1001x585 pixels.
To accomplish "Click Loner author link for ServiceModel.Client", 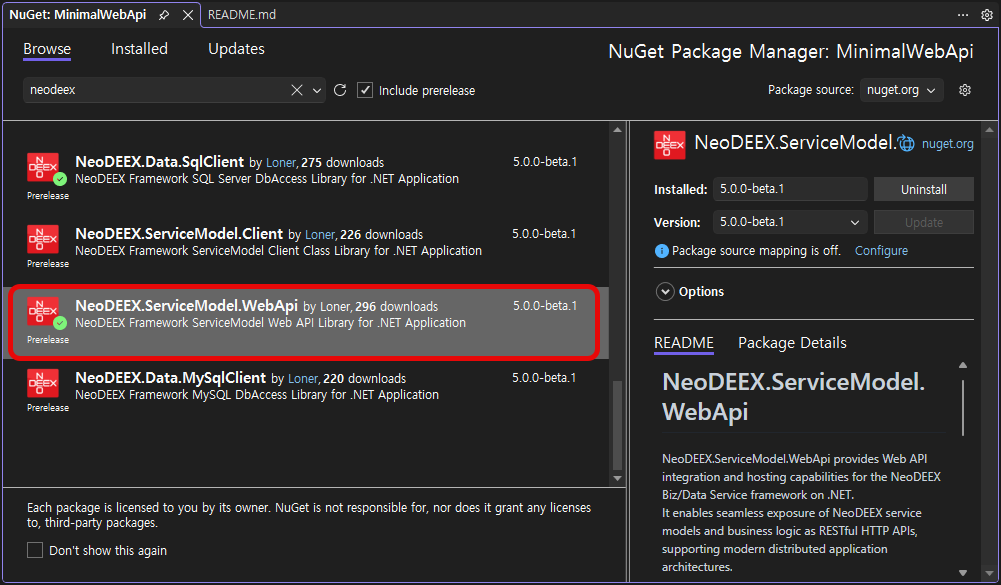I will coord(320,235).
